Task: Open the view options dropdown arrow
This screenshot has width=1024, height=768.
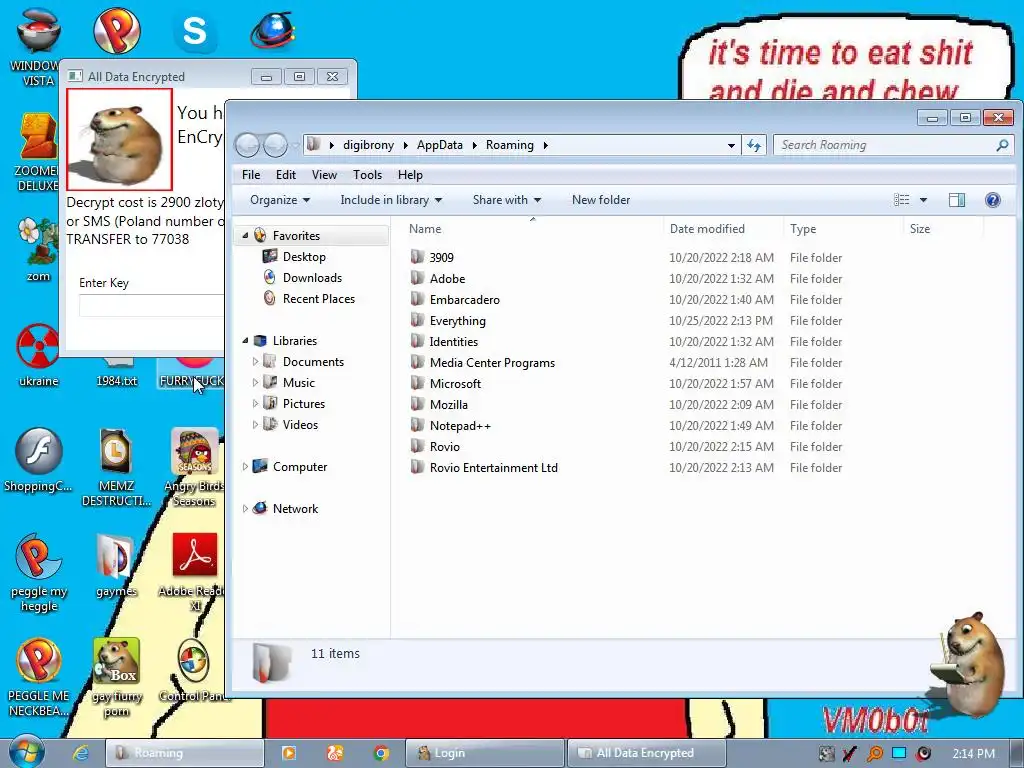Action: 923,200
